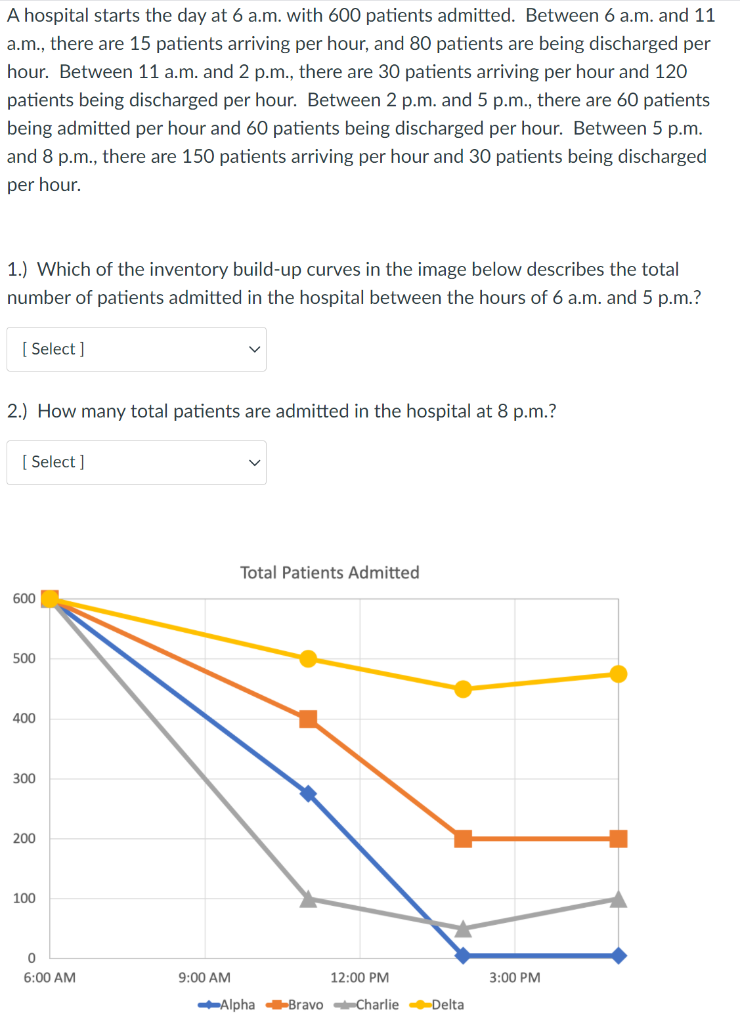Screen dimensions: 740x1024
Task: Click the final Alpha data point at the baseline
Action: click(616, 955)
